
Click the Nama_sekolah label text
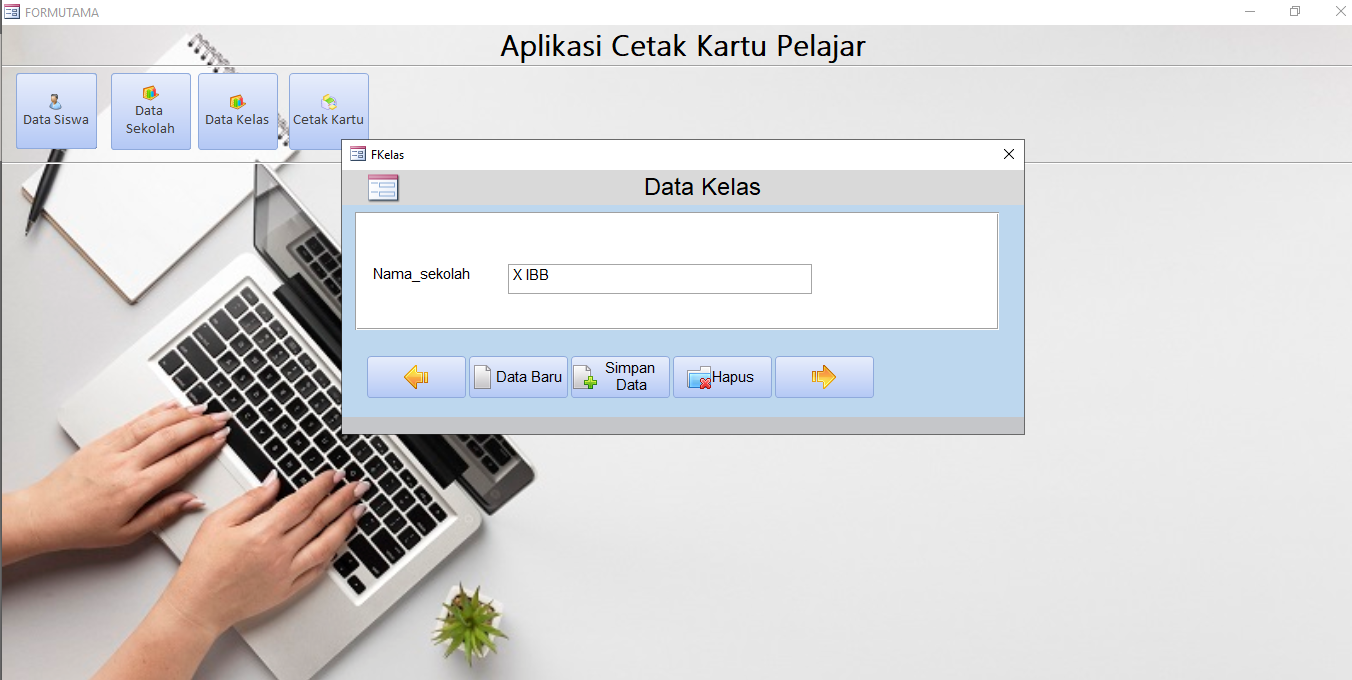tap(421, 274)
